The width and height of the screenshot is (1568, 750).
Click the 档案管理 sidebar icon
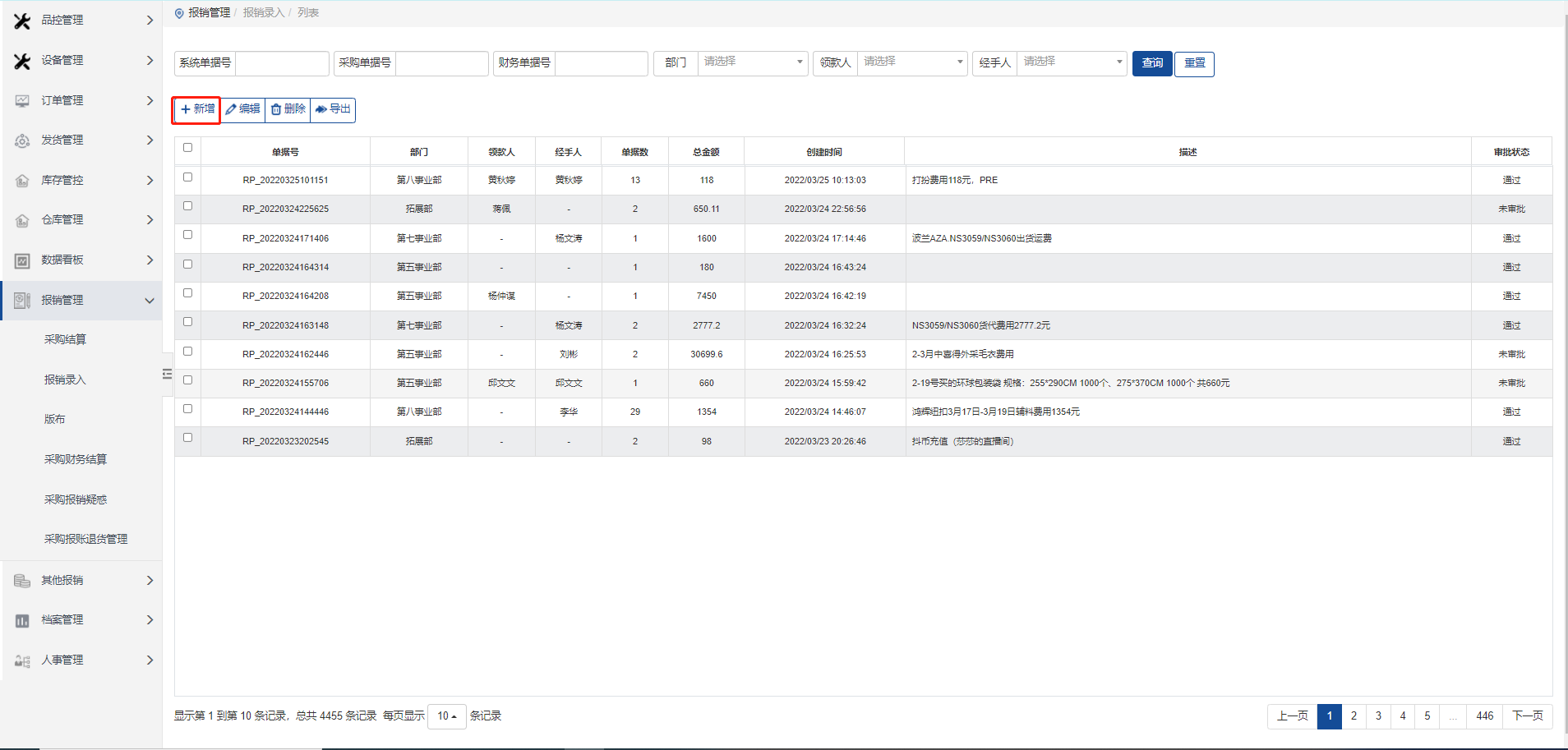point(22,620)
